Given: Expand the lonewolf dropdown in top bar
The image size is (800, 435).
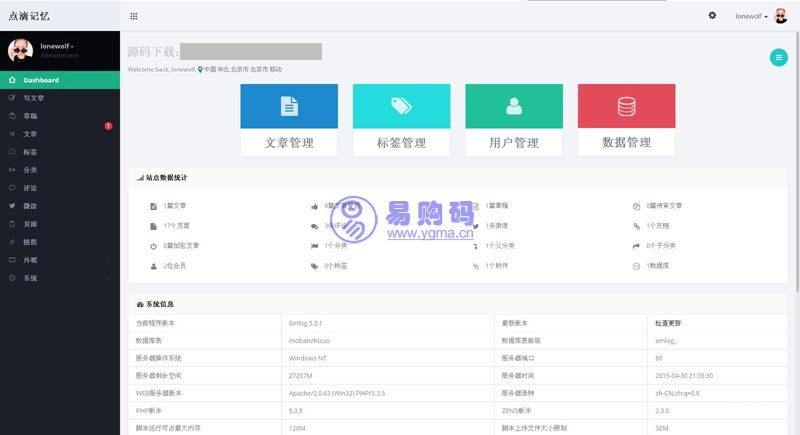Looking at the screenshot, I should pyautogui.click(x=752, y=16).
